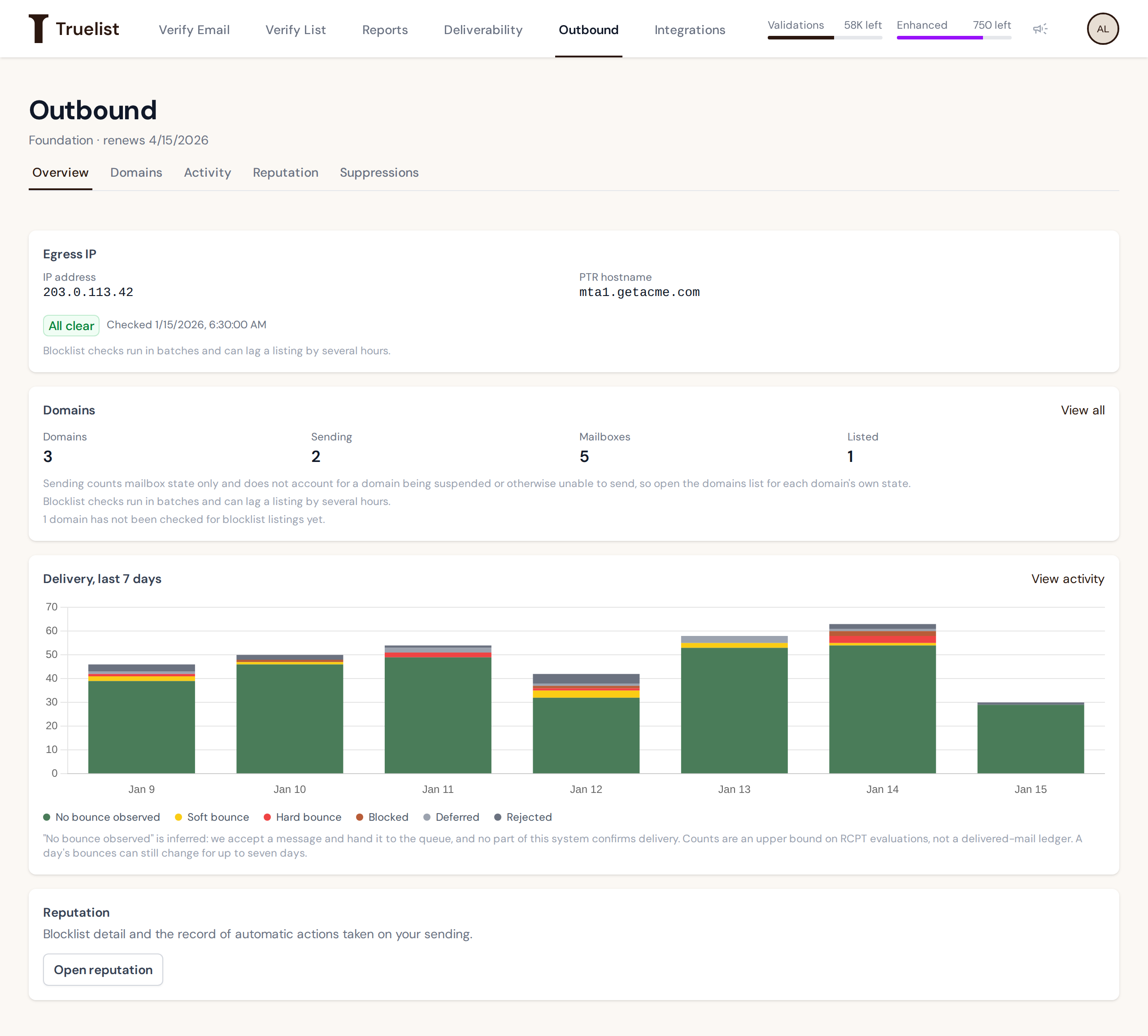The height and width of the screenshot is (1036, 1148).
Task: Click the Mailboxes count value 5
Action: (x=584, y=457)
